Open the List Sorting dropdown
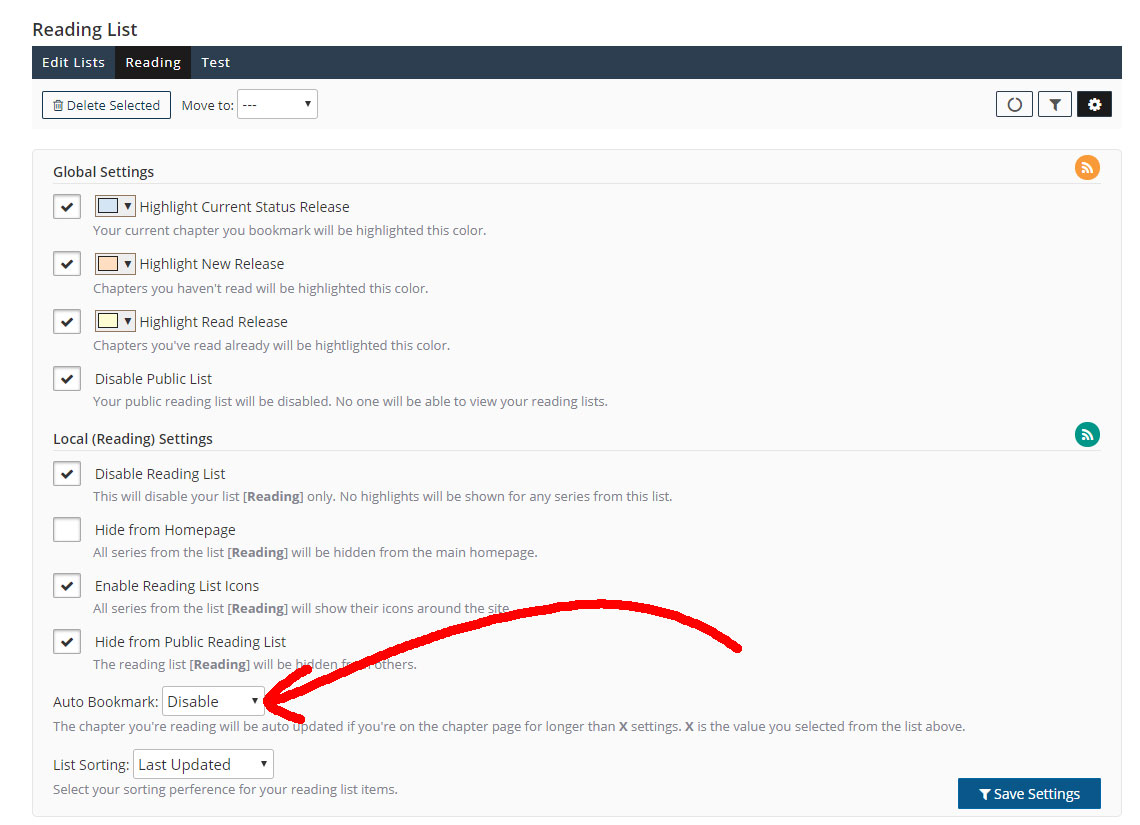The image size is (1140, 825). tap(203, 765)
